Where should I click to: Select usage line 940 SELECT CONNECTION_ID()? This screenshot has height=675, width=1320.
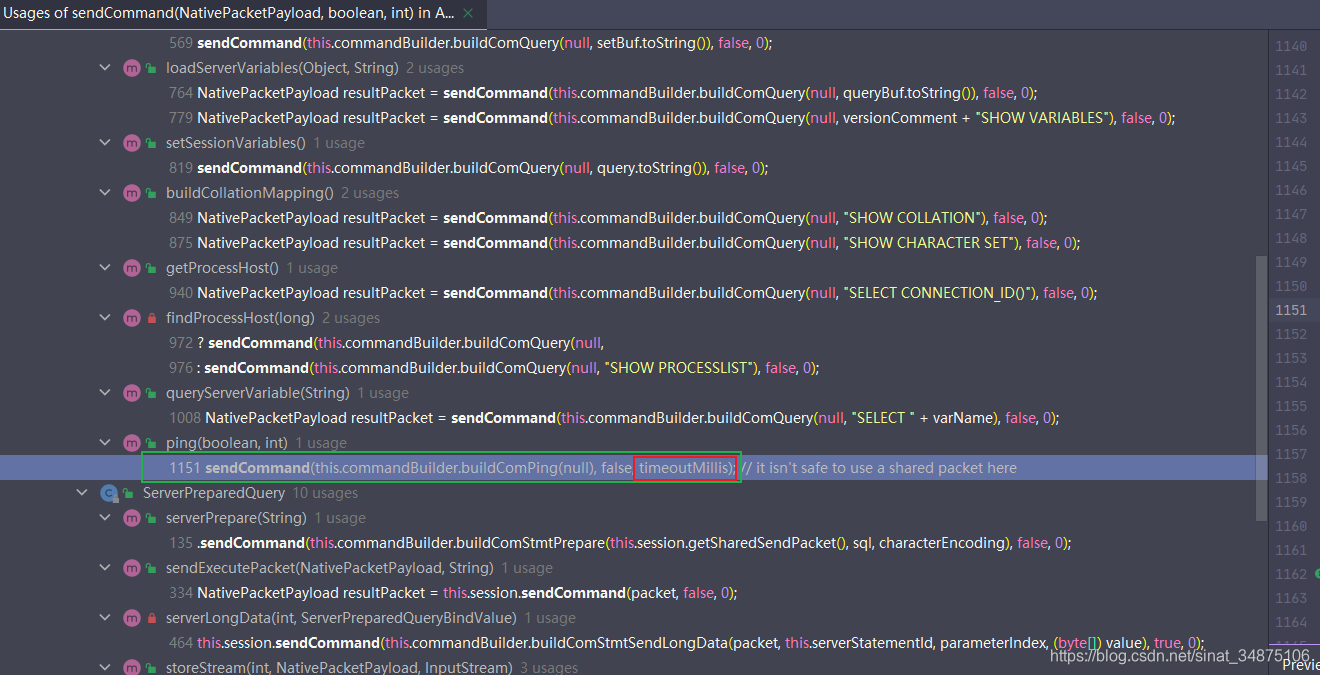point(633,293)
